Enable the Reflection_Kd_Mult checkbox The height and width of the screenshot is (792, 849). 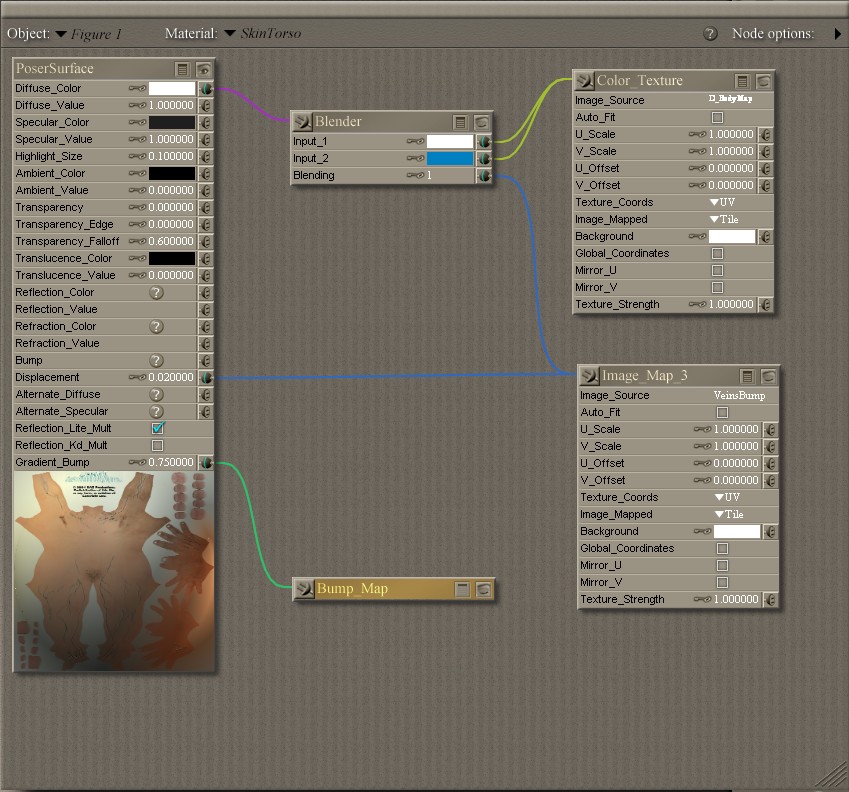[x=157, y=445]
